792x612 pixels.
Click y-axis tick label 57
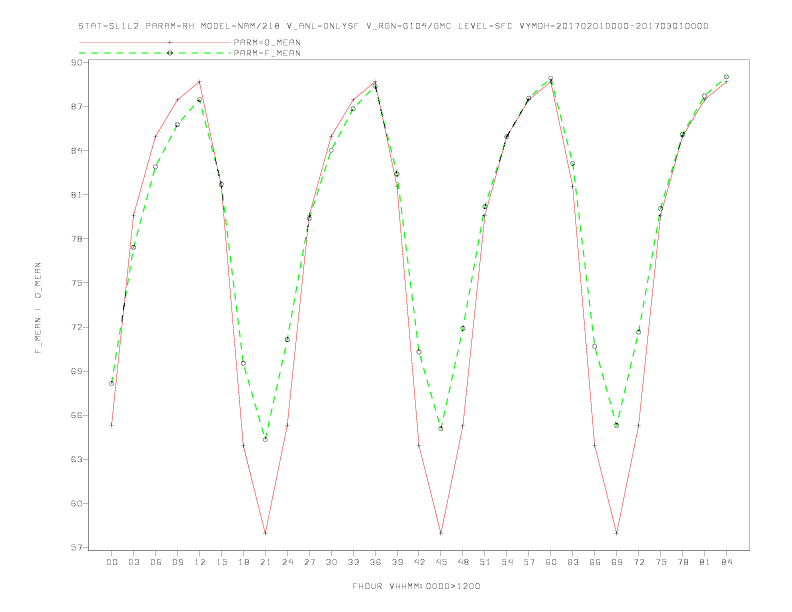(x=76, y=548)
